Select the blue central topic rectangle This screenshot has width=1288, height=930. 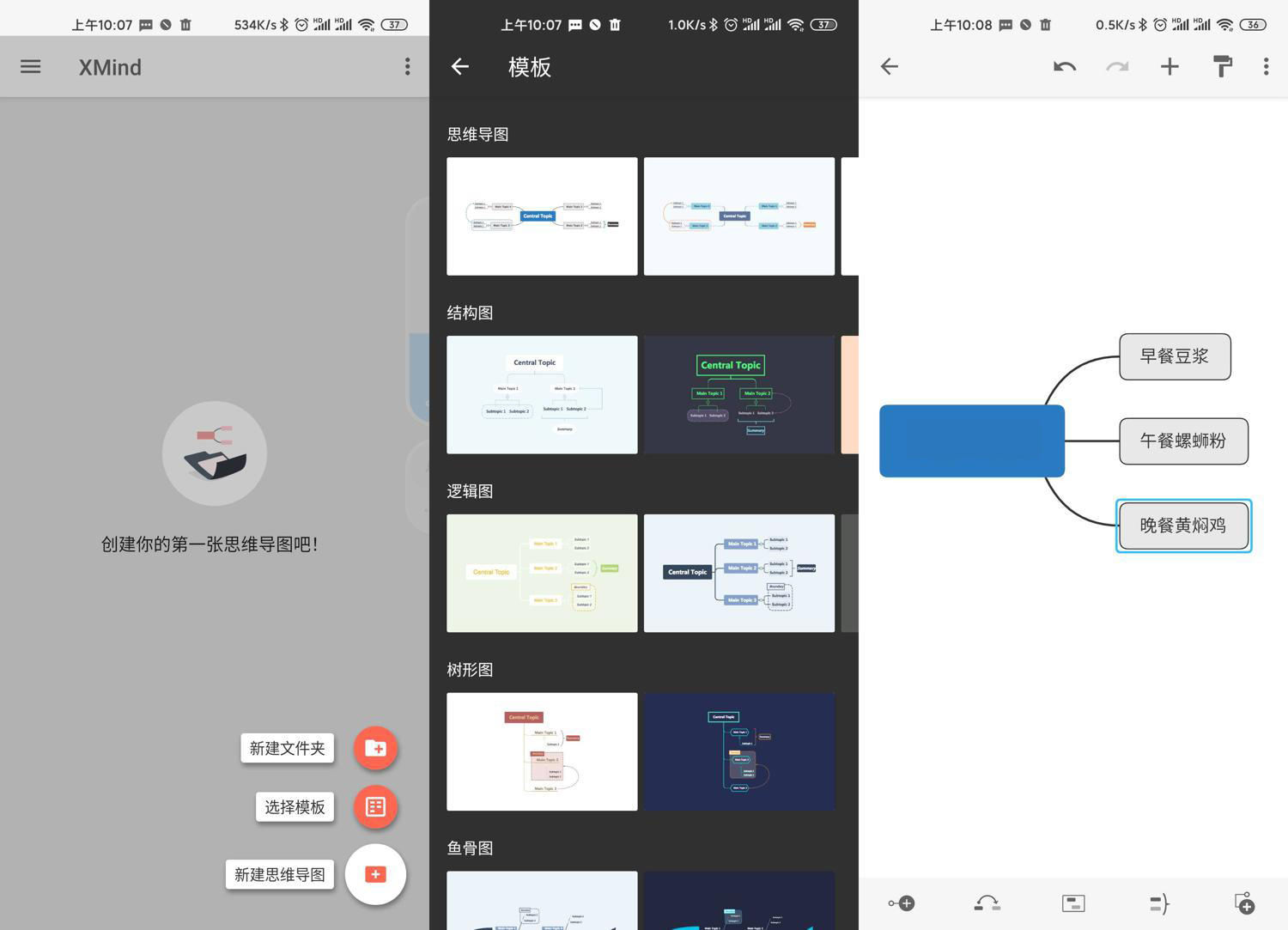(x=971, y=441)
